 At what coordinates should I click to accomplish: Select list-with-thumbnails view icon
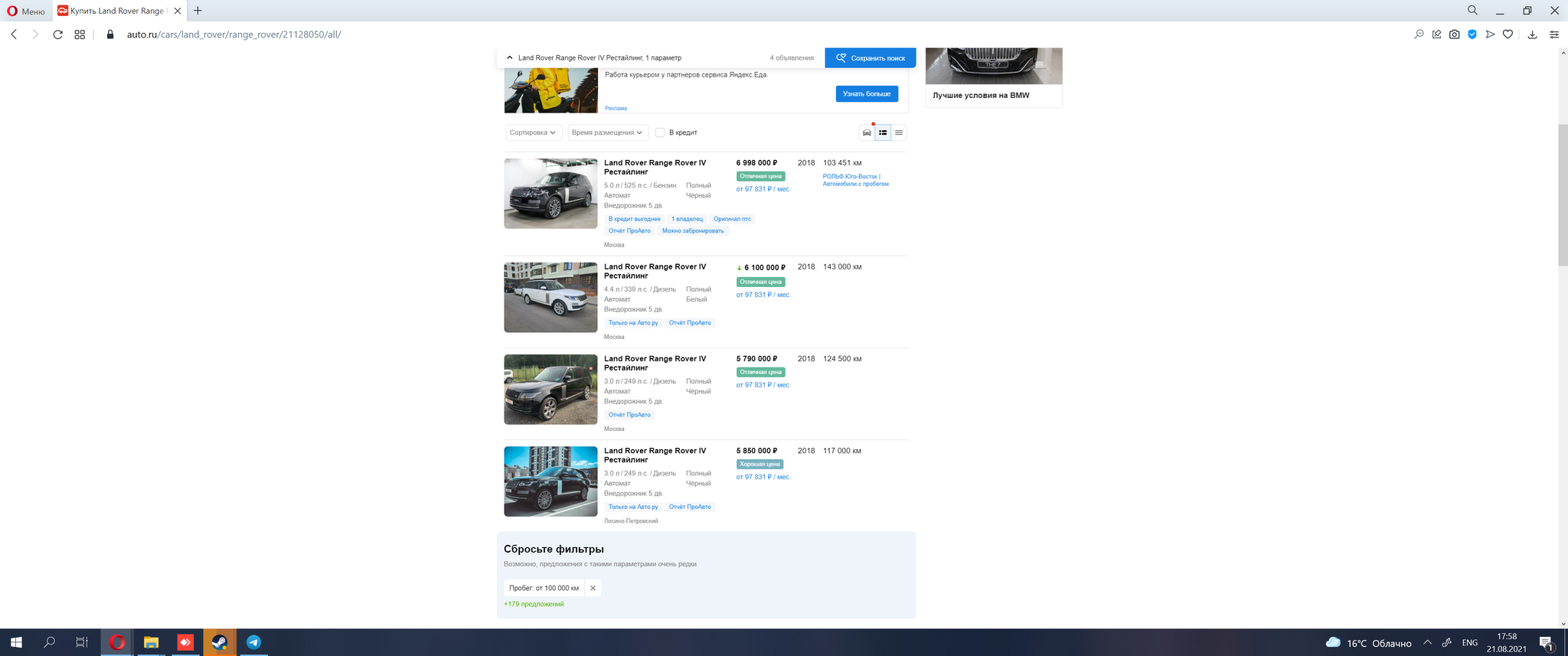point(883,132)
